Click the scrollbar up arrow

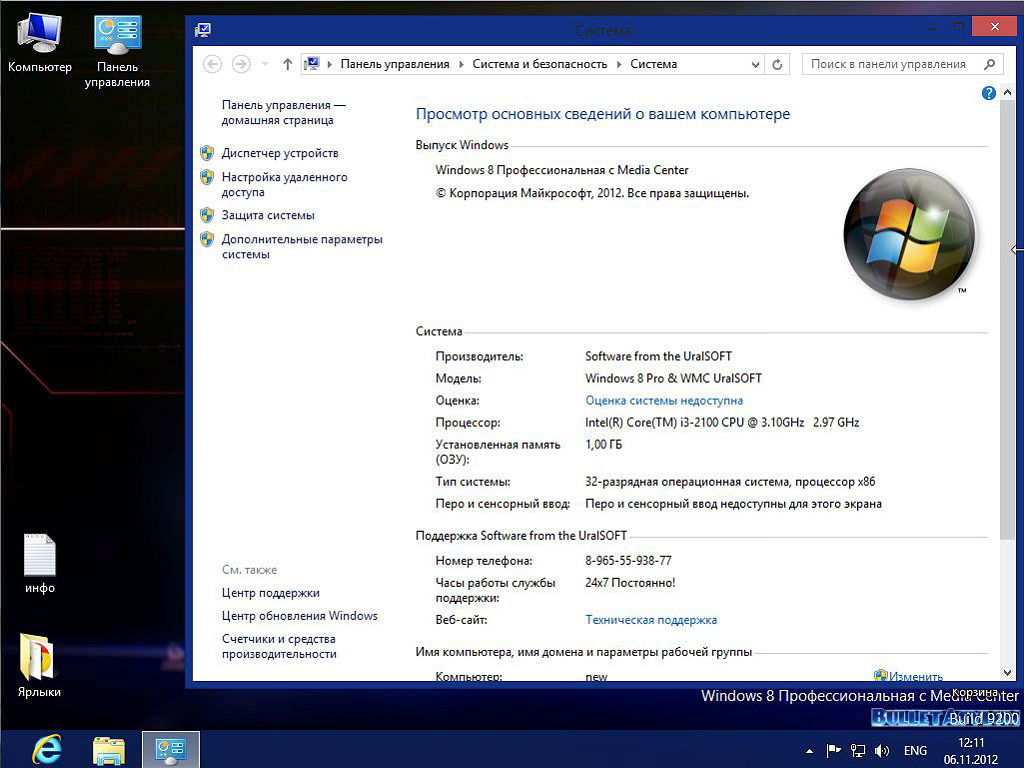[x=1007, y=93]
